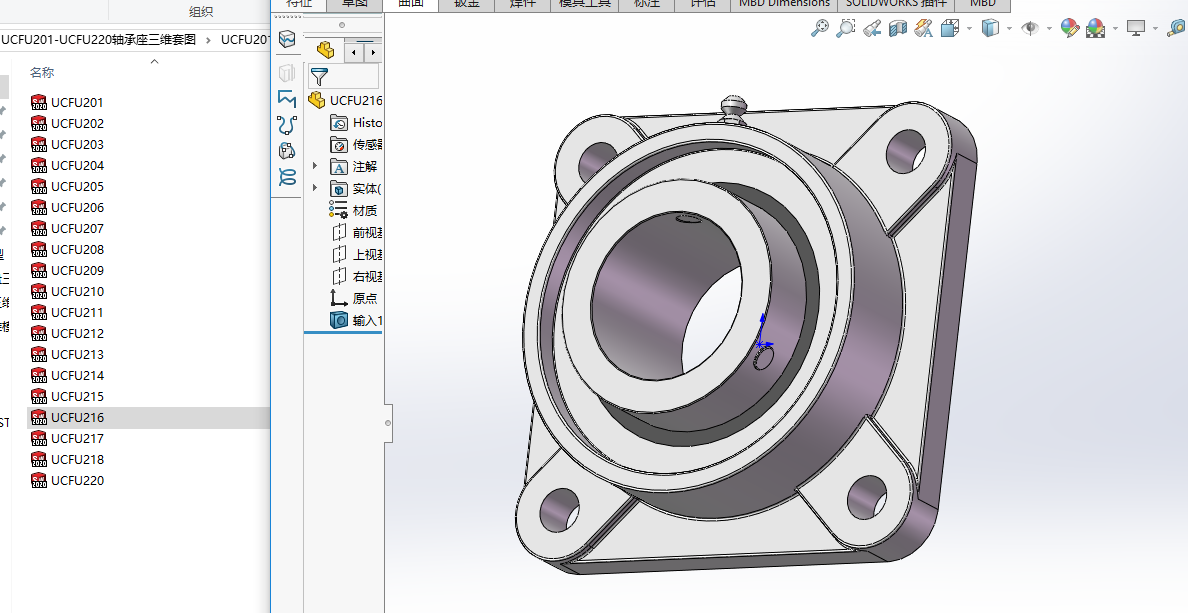Screen dimensions: 1188x613
Task: Click the 名称 column header
Action: click(42, 72)
